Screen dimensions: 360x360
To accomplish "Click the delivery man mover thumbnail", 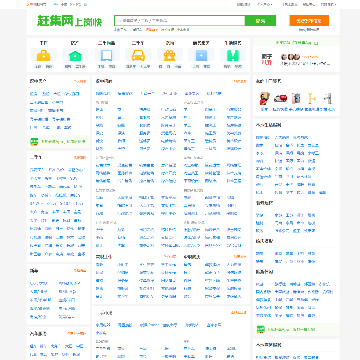I will 264,98.
